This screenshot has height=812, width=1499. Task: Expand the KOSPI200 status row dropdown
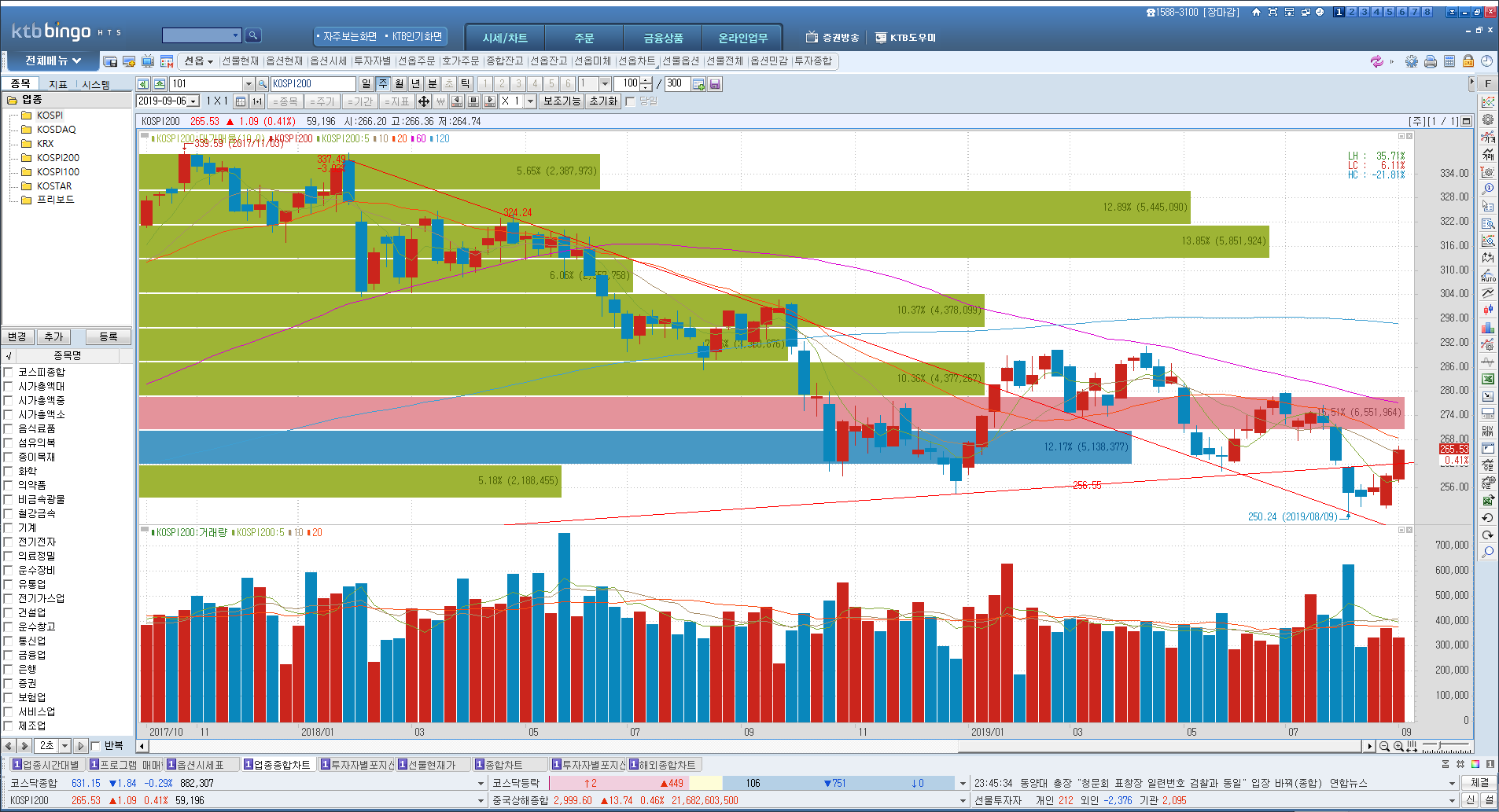pyautogui.click(x=481, y=800)
